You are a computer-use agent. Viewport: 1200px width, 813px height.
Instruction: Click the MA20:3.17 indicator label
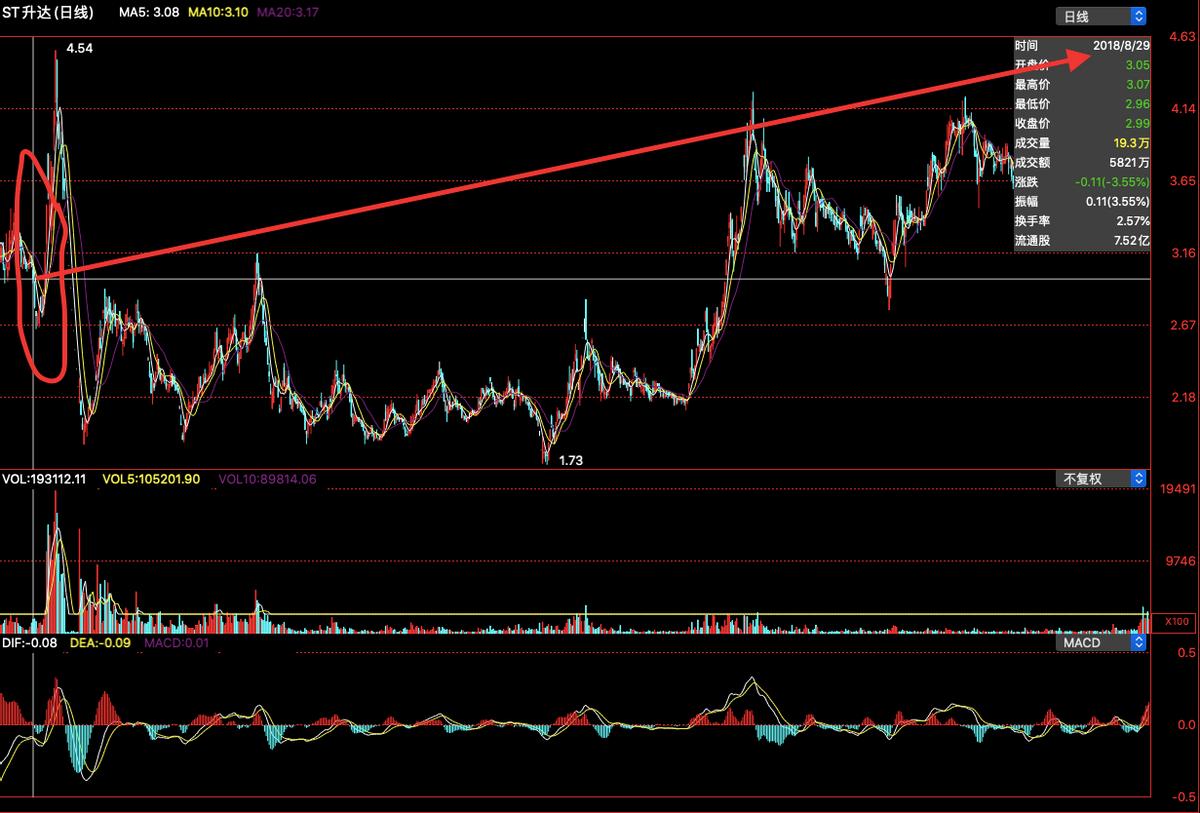pos(288,14)
